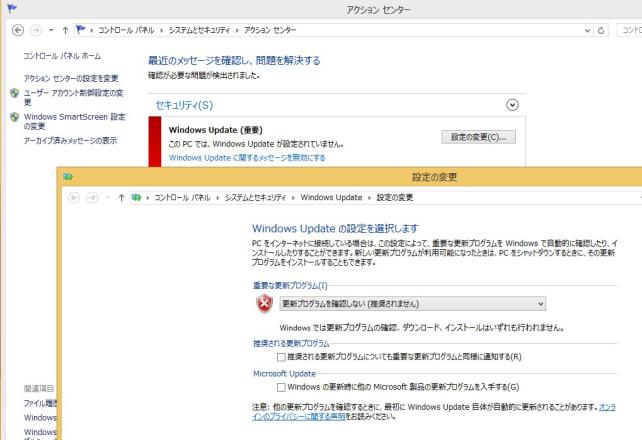Select コントロール パネル breadcrumb in 設定の変更 window
The height and width of the screenshot is (440, 642).
[182, 198]
